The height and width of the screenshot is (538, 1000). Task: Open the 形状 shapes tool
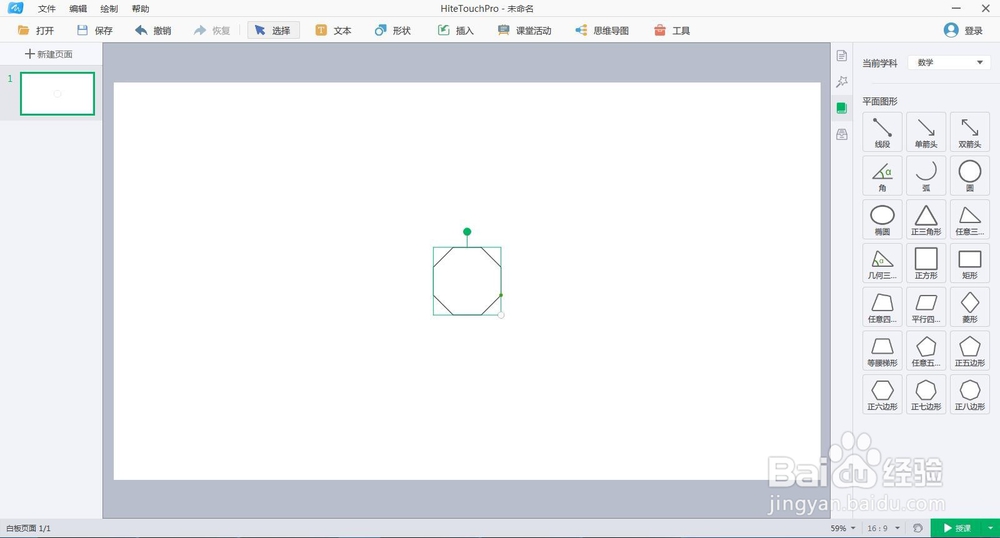click(x=393, y=31)
